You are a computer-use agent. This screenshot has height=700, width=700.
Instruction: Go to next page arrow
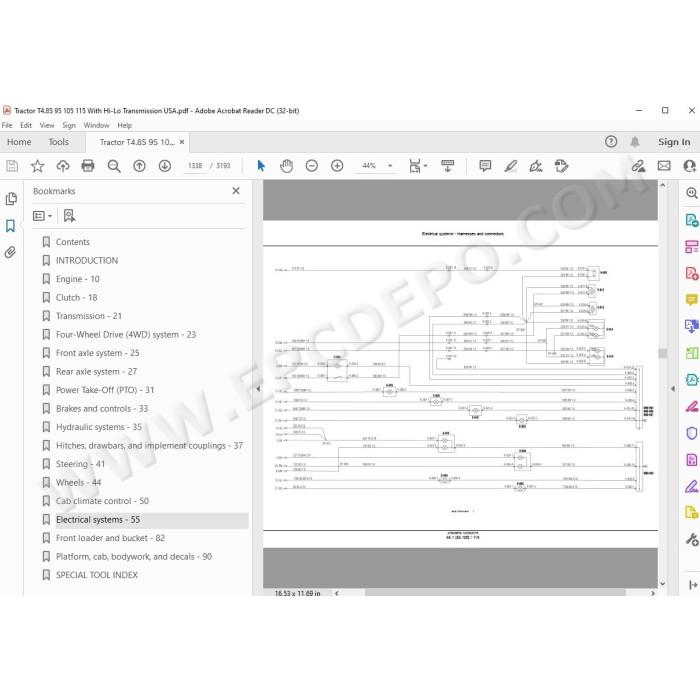(165, 166)
